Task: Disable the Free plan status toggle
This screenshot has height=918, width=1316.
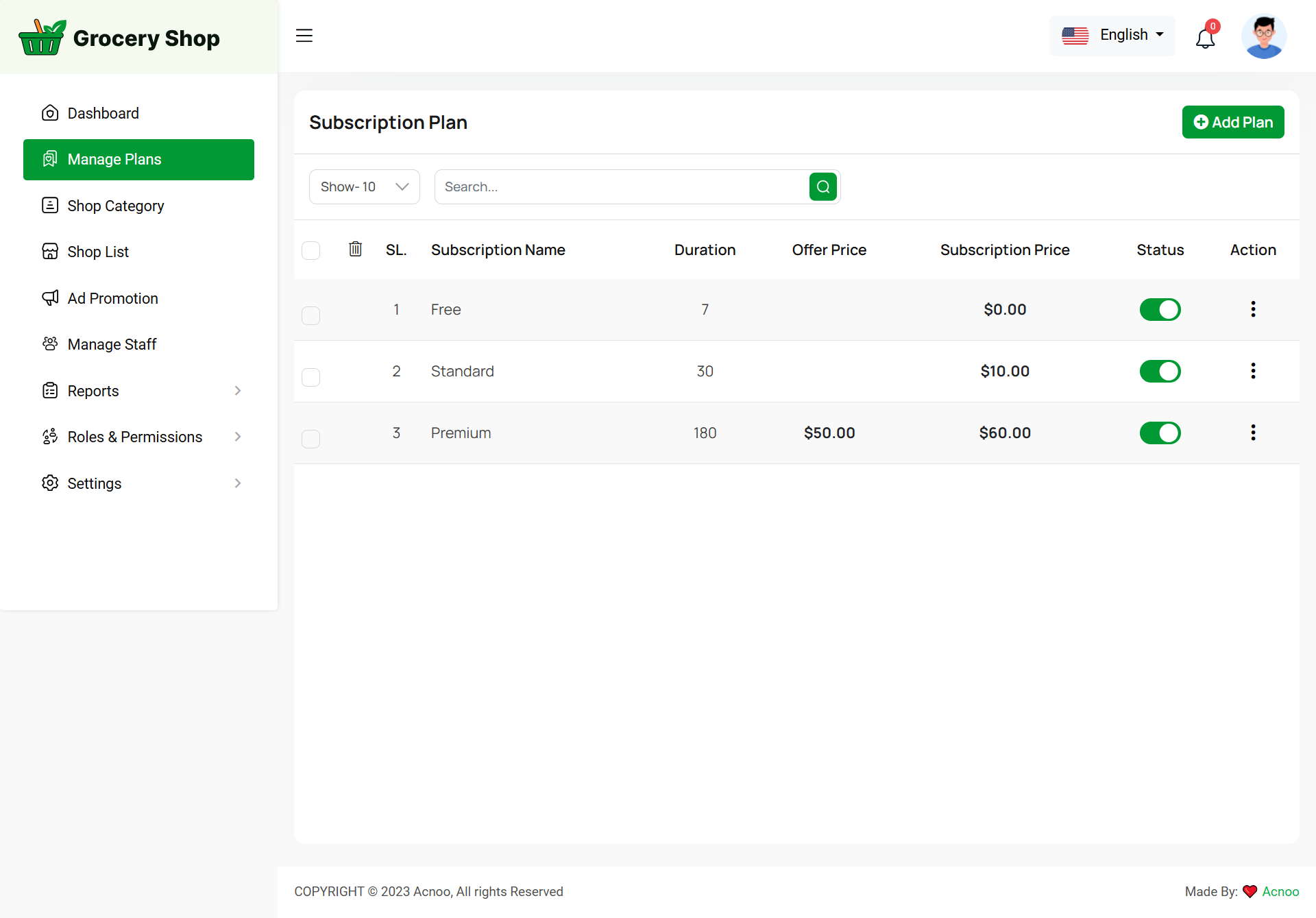Action: (1160, 309)
